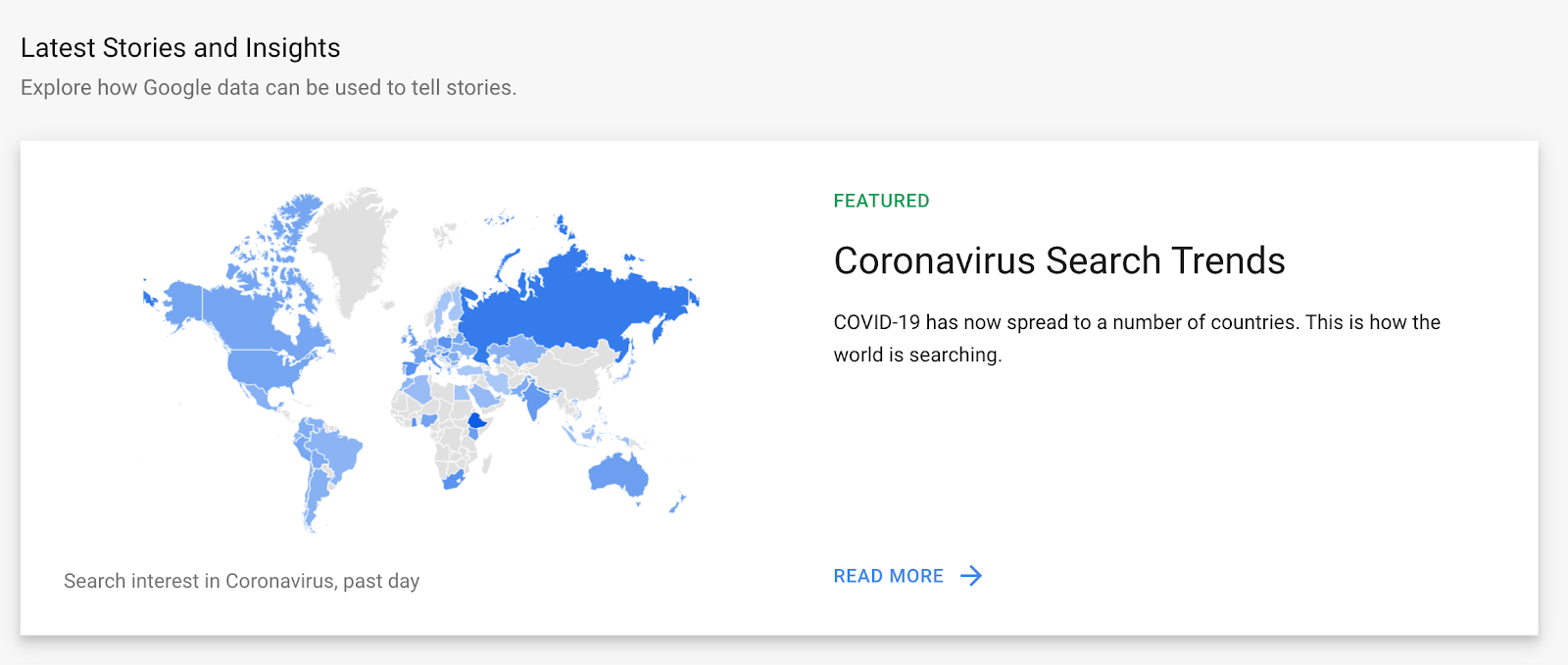Select gray Greenland on the map
The image size is (1568, 665).
(353, 245)
